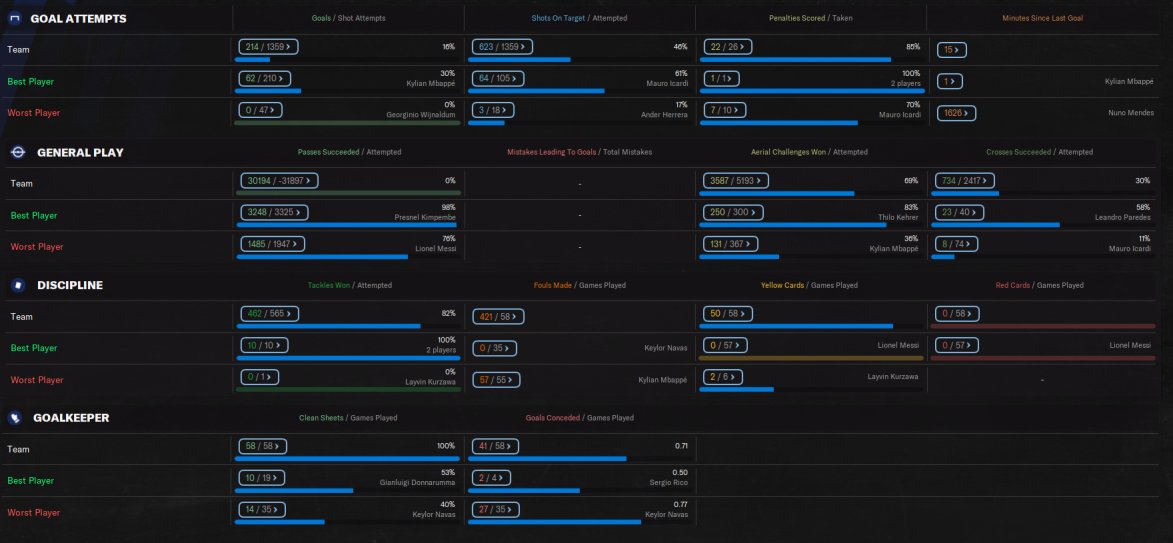Click the Discipline section icon
The height and width of the screenshot is (543, 1173).
[x=18, y=285]
